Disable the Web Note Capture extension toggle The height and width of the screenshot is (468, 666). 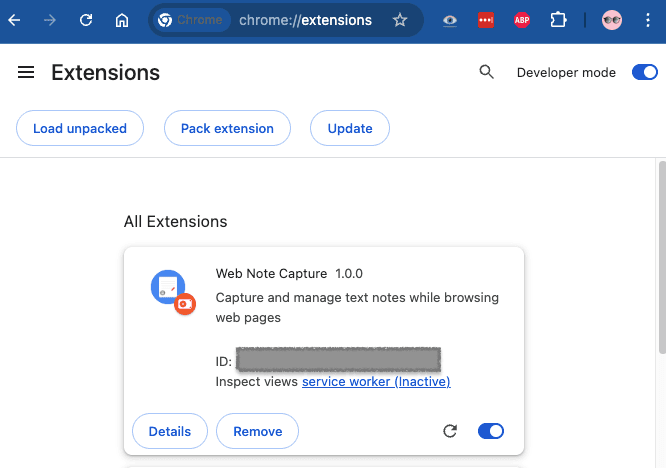click(491, 431)
